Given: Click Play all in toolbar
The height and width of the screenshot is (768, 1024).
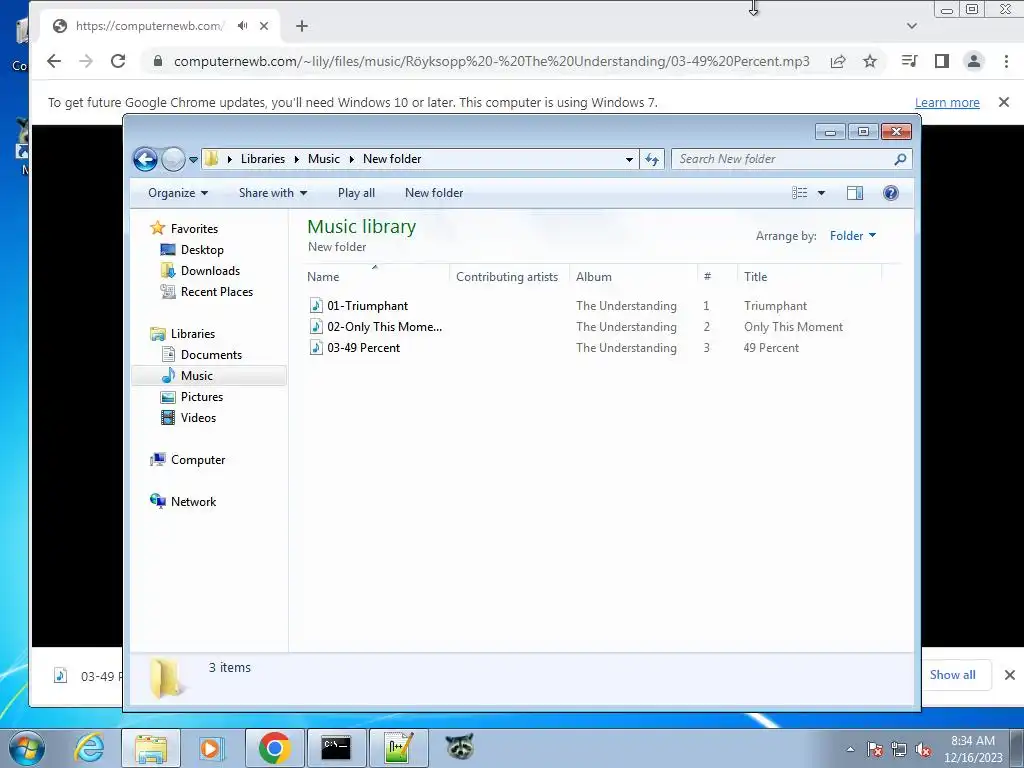Looking at the screenshot, I should pos(356,193).
